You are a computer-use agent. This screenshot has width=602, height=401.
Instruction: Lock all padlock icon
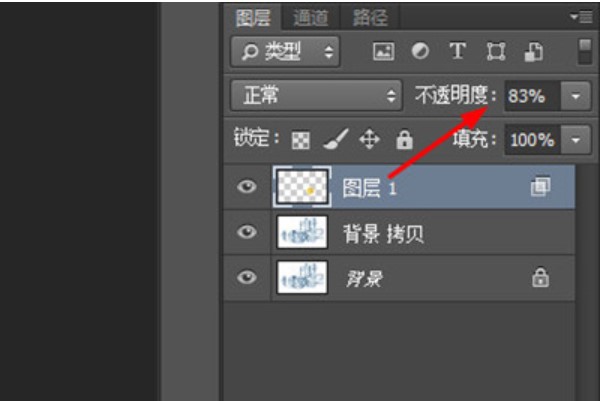click(404, 139)
